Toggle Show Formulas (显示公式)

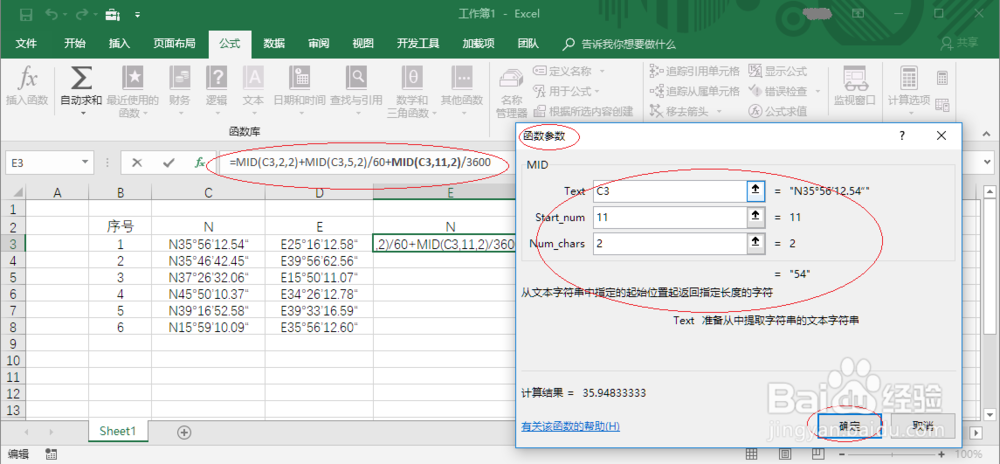coord(777,71)
